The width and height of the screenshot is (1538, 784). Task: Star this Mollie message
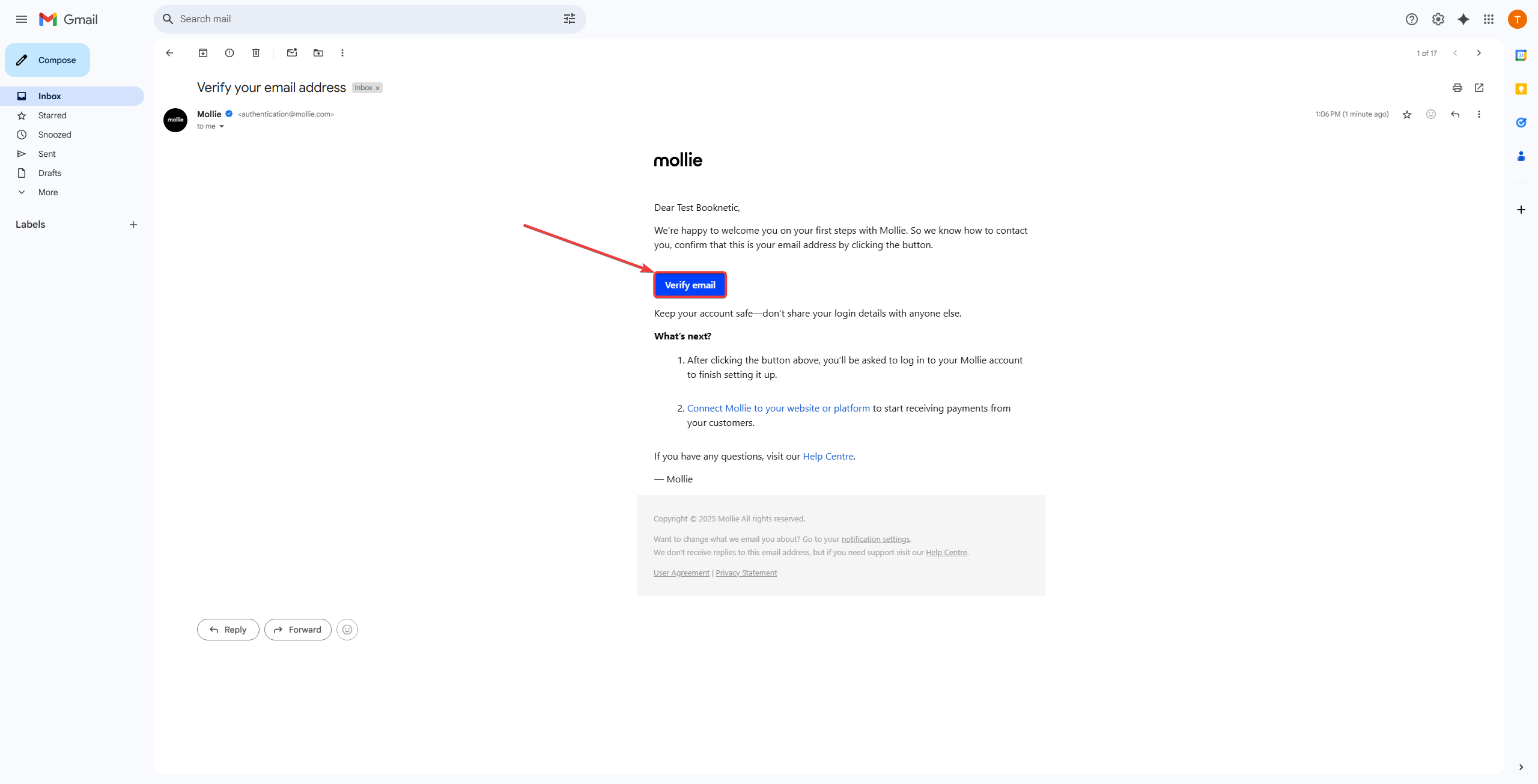pos(1407,114)
